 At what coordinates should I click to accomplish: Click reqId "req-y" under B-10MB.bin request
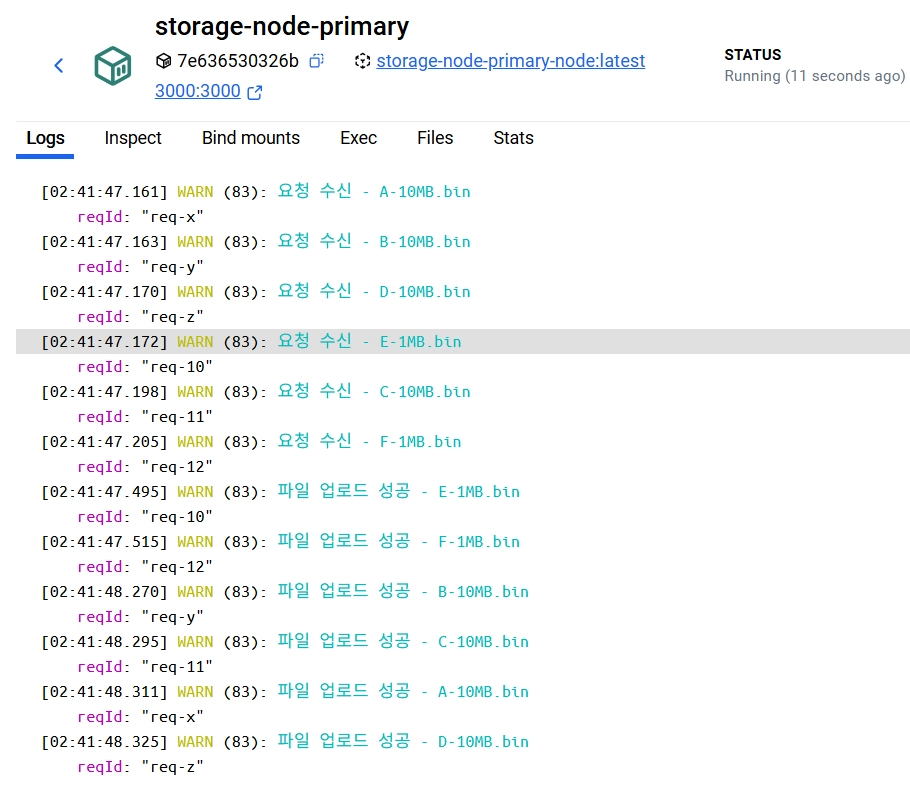[x=140, y=267]
